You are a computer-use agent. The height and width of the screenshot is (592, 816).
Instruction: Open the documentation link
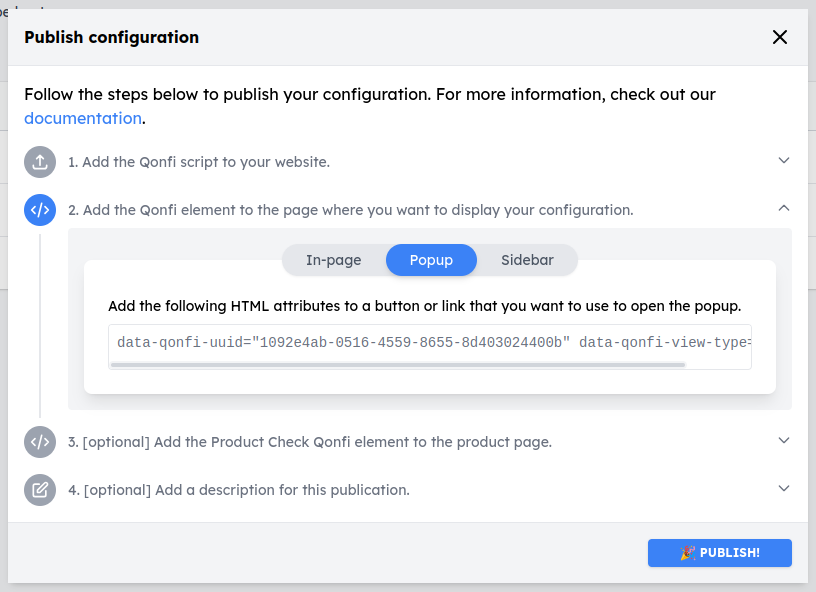point(83,119)
